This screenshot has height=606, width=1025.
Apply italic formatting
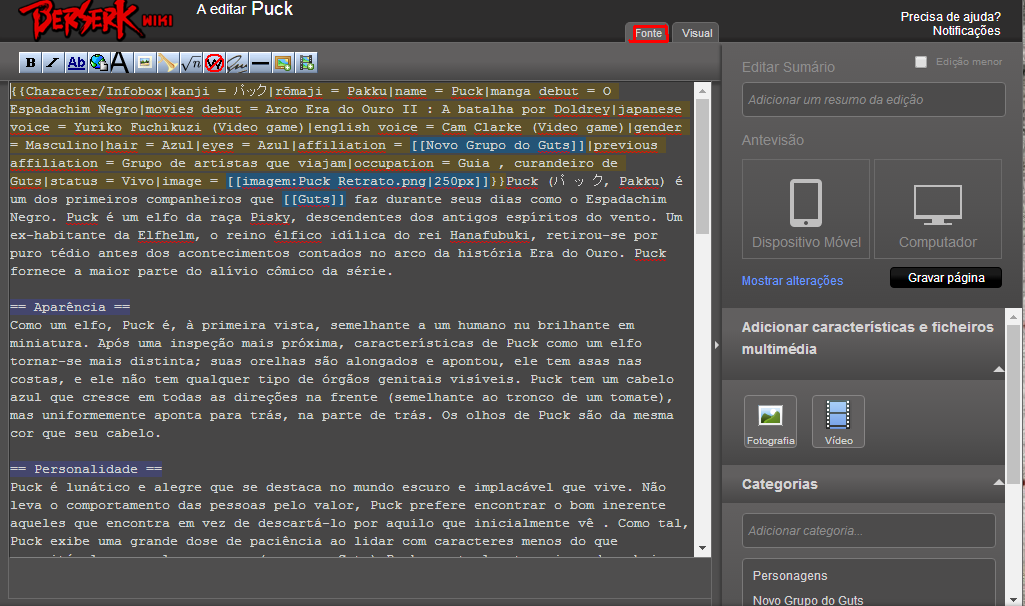click(52, 63)
